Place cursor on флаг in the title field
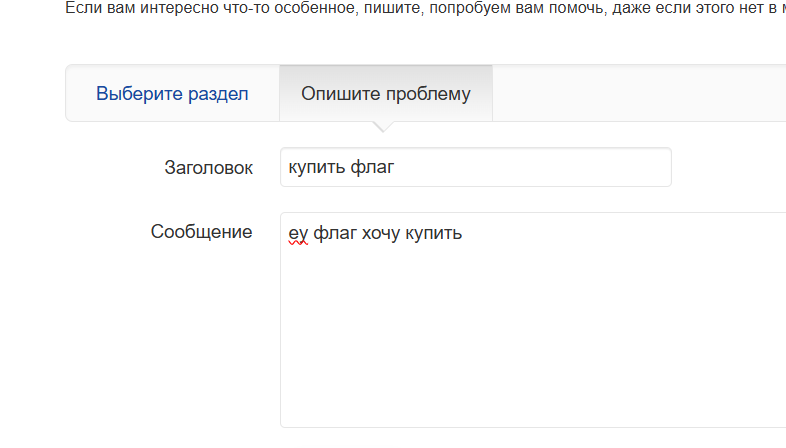786x448 pixels. (374, 167)
